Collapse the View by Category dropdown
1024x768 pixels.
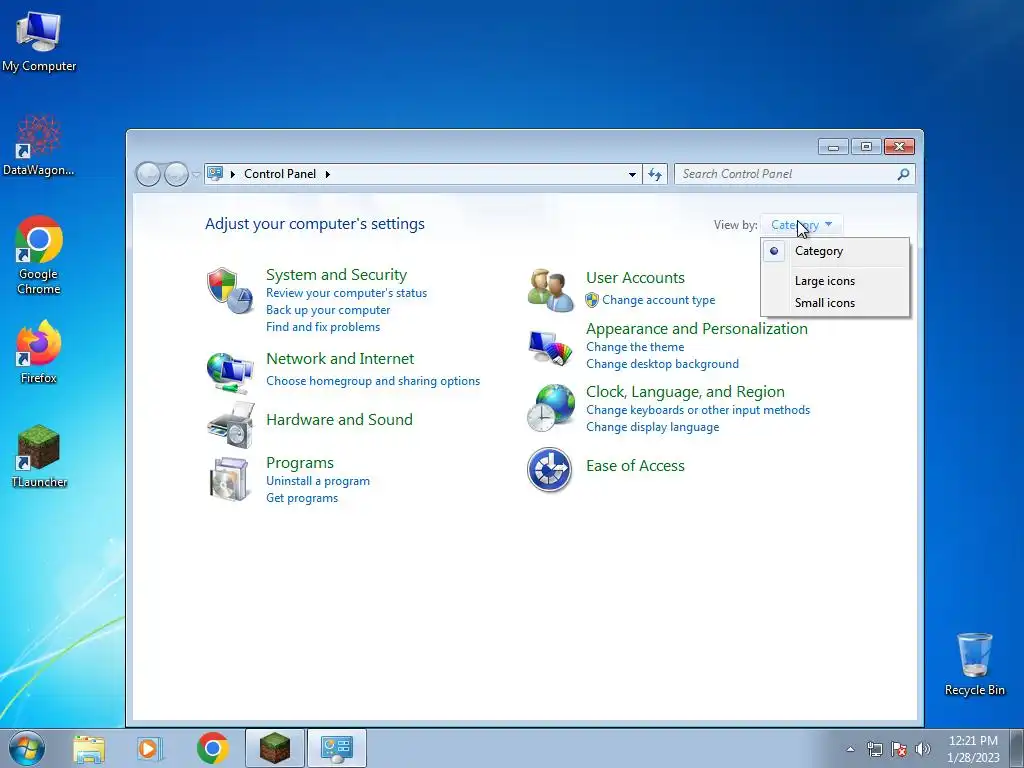(801, 225)
